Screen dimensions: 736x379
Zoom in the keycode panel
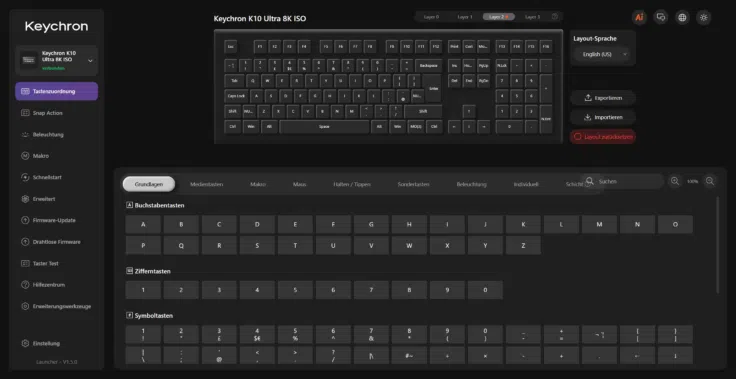(675, 181)
